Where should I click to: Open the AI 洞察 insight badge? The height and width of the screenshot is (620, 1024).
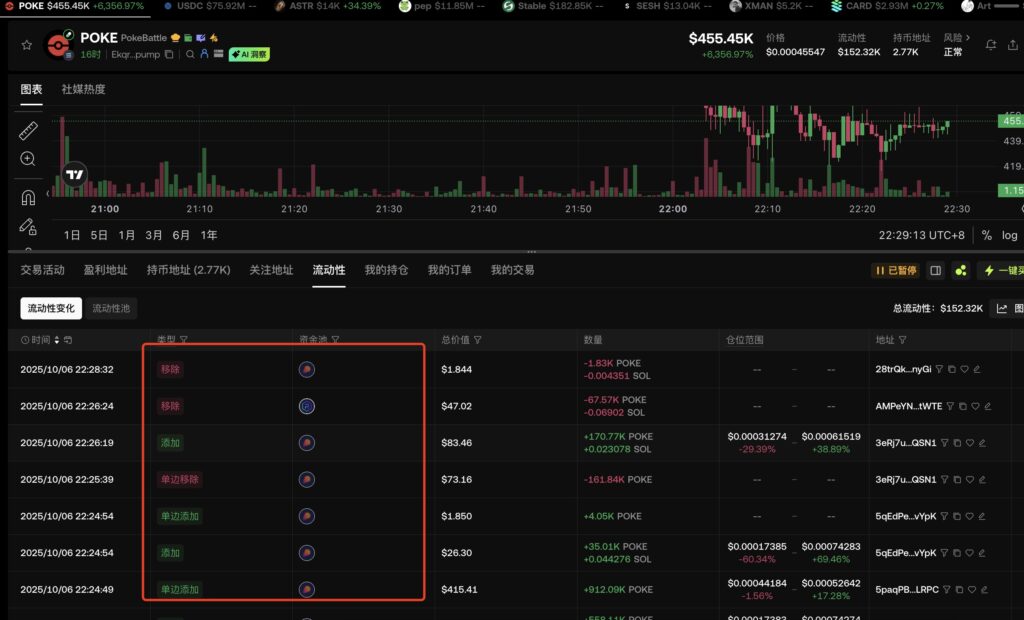[x=249, y=54]
